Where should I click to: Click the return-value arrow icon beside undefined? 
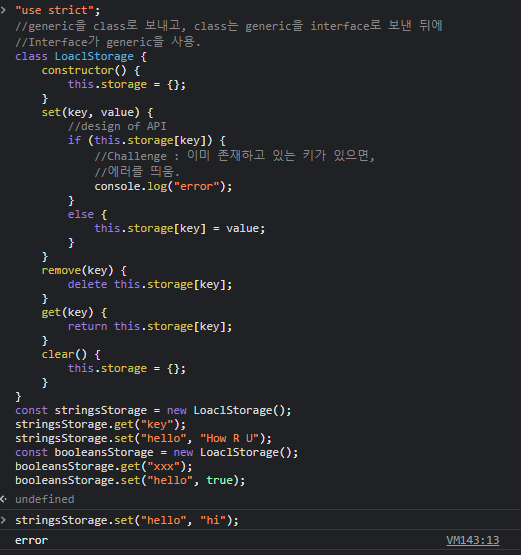[3, 499]
